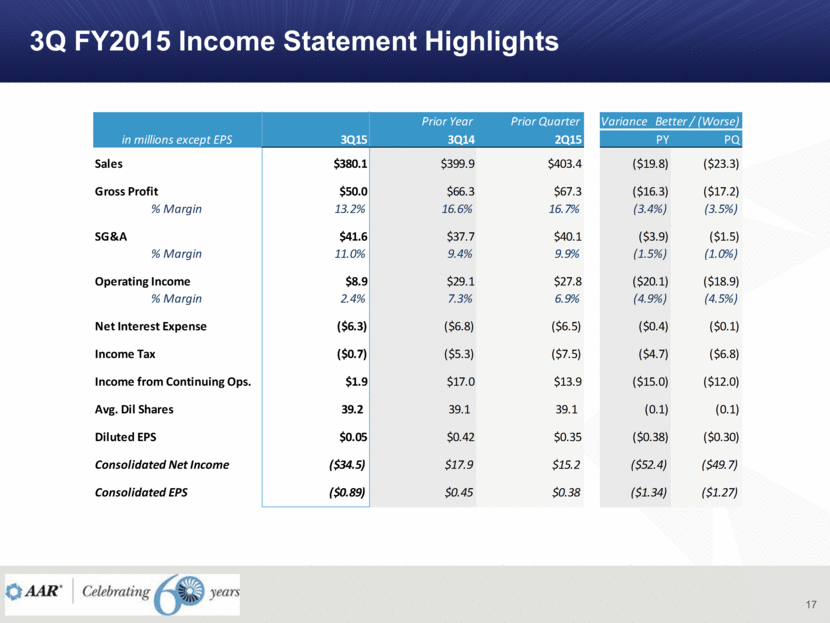Click the 'Prior Quarter' column header label
Image resolution: width=830 pixels, height=623 pixels.
click(546, 121)
